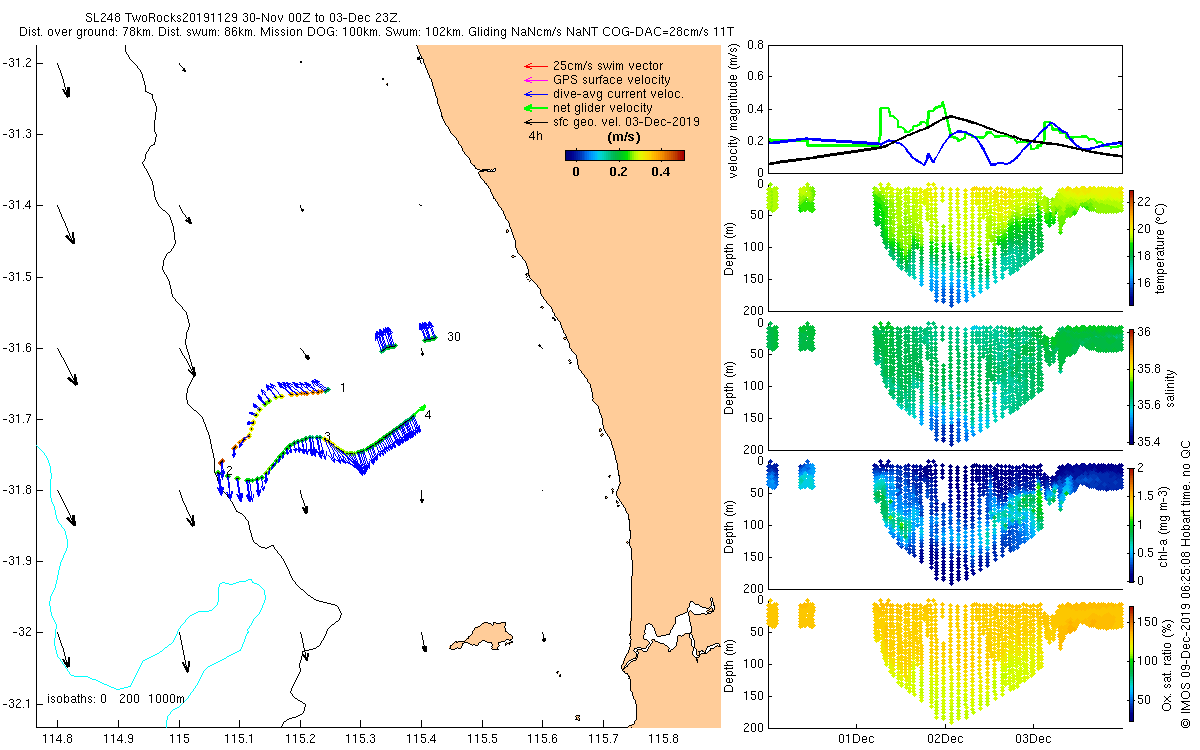1200x750 pixels.
Task: Click waypoint label "3" on glider track
Action: tap(327, 437)
